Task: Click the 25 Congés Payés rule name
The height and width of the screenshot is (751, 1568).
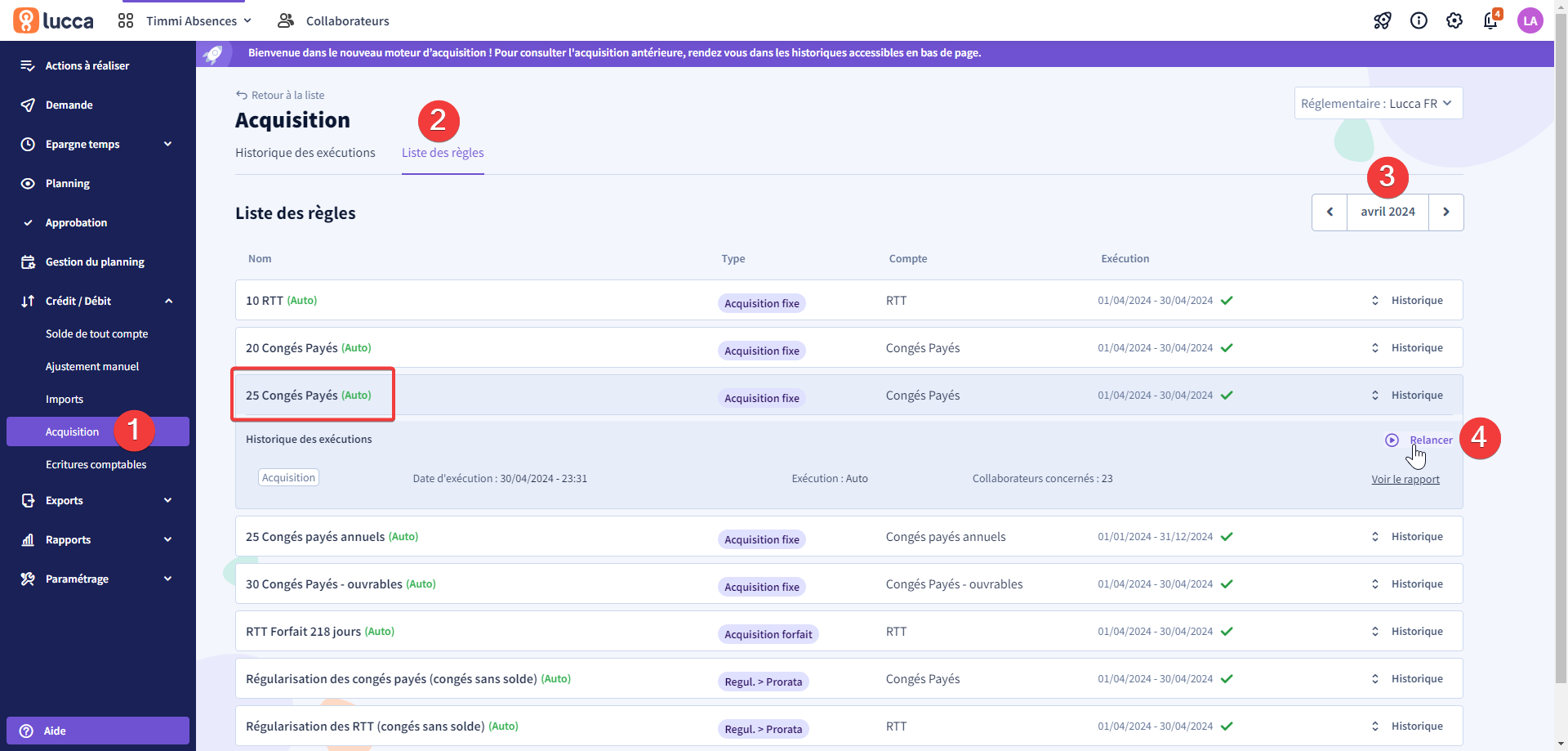Action: click(292, 396)
